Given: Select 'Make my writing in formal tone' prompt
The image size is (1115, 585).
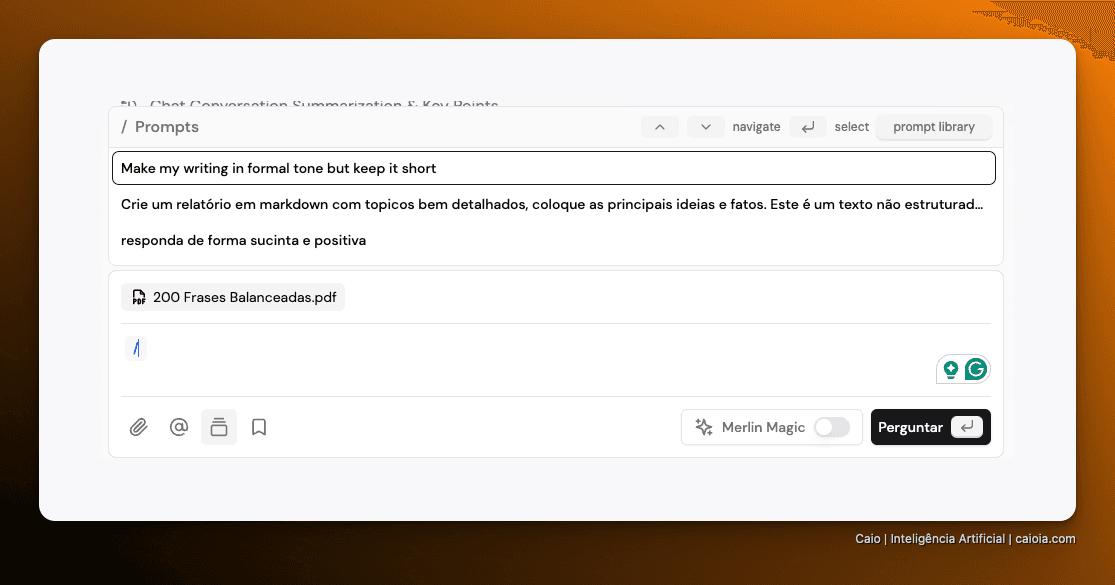Looking at the screenshot, I should coord(554,168).
